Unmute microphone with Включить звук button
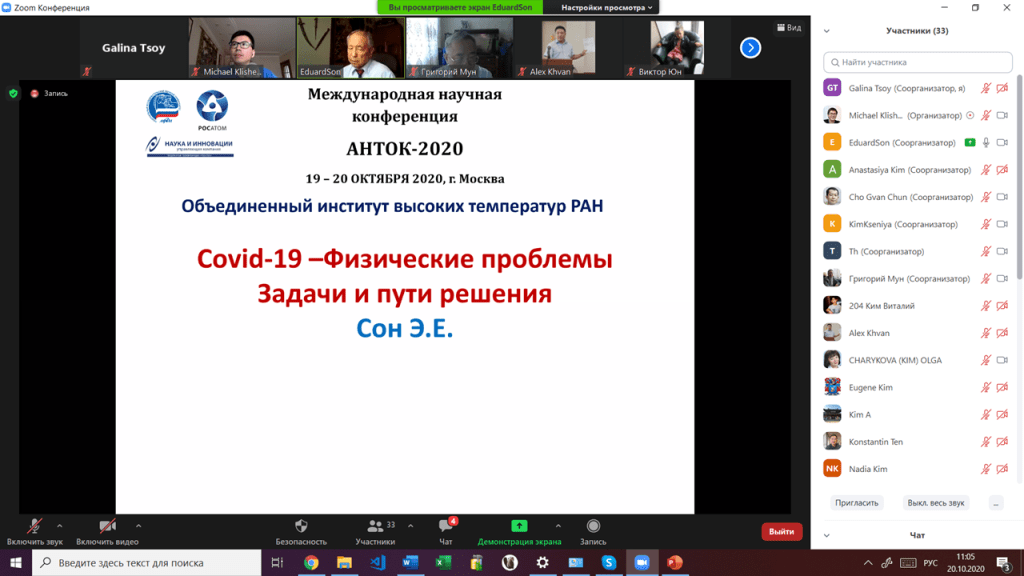Screen dimensions: 1024x576 click(x=34, y=526)
